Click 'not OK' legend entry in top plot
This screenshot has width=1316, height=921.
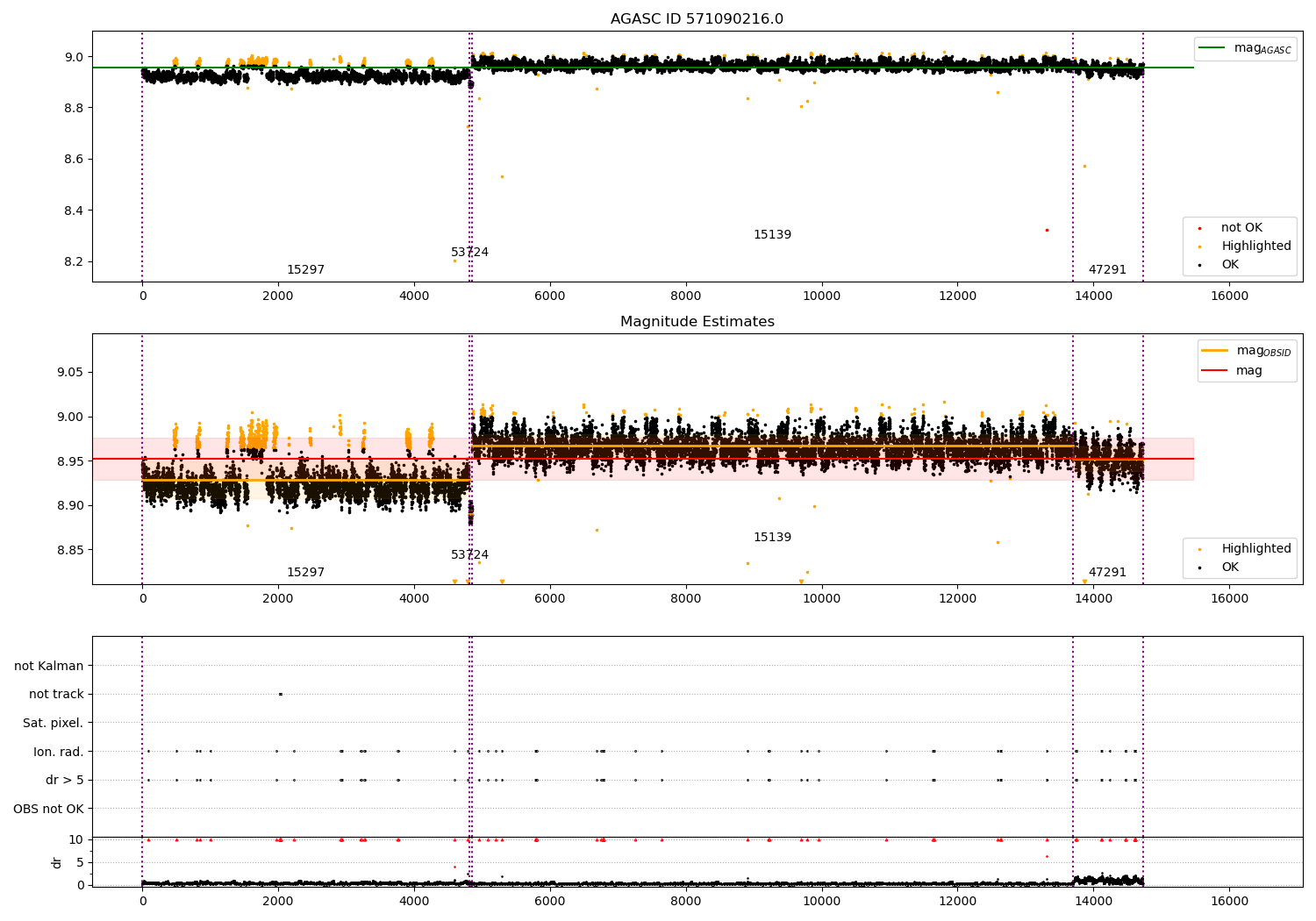click(x=1241, y=228)
